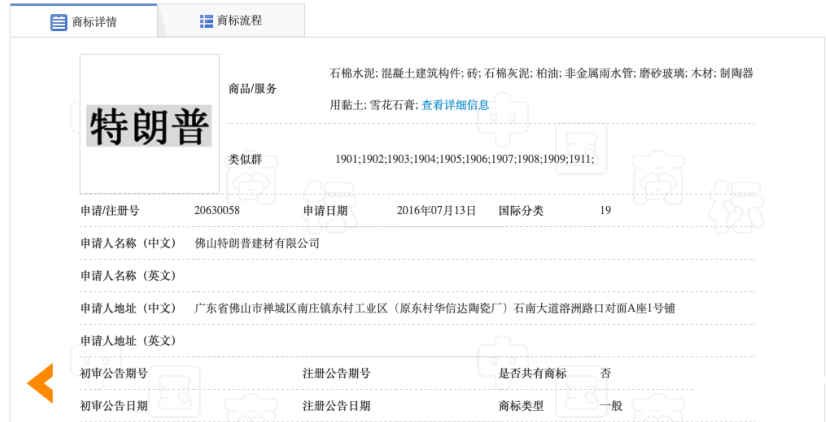The image size is (826, 422).
Task: Click the international class value 19
Action: (605, 211)
